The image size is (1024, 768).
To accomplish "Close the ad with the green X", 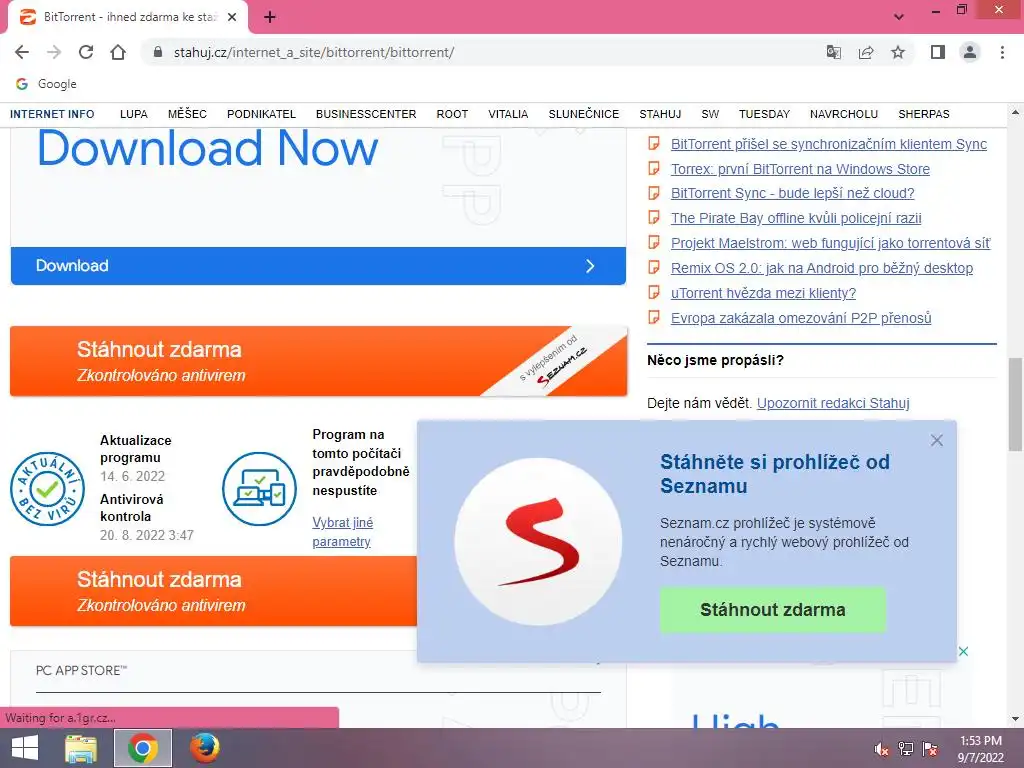I will click(x=963, y=651).
